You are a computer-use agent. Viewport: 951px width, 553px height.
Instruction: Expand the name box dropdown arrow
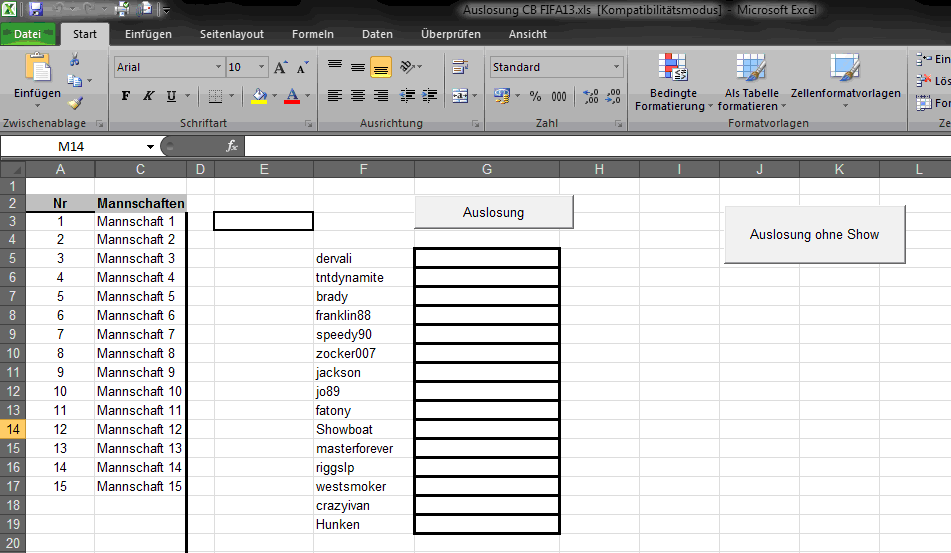point(150,147)
